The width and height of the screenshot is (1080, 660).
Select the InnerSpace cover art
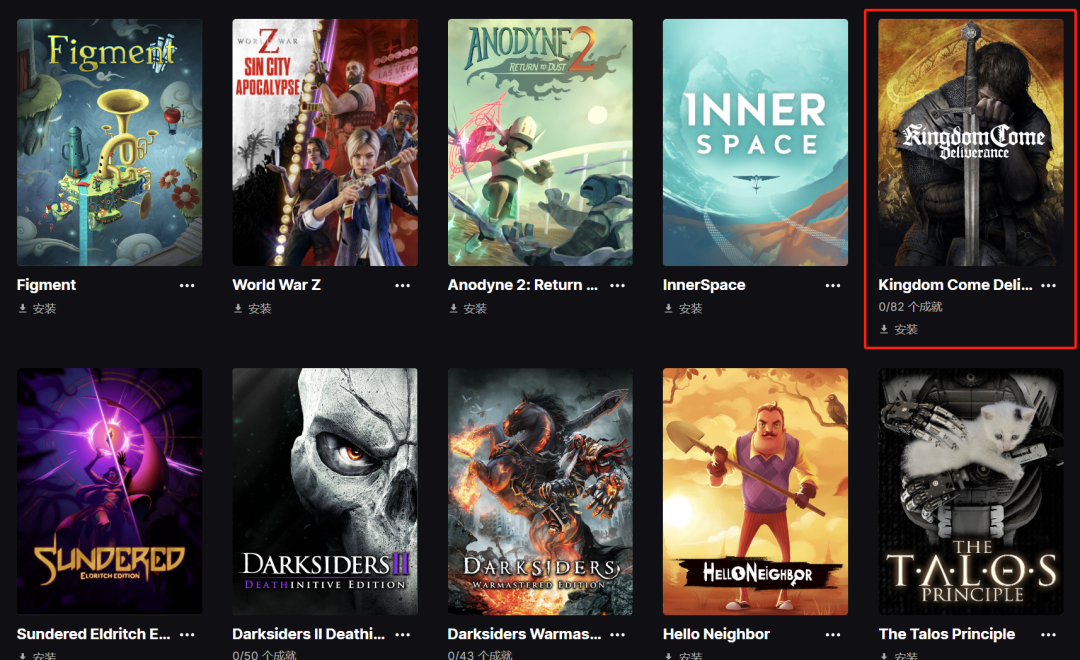click(756, 143)
